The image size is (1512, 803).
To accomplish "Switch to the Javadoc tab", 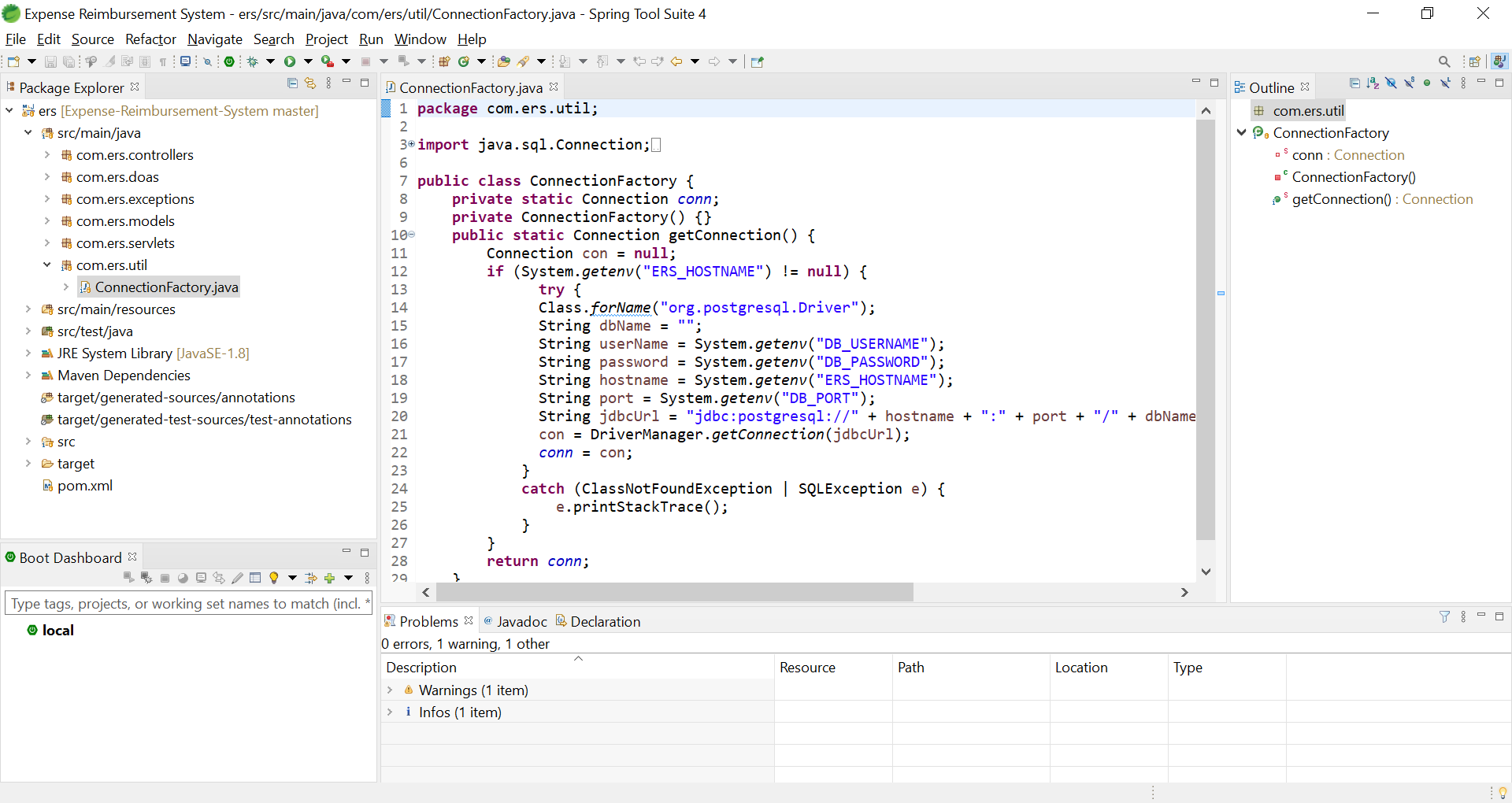I will tap(516, 621).
